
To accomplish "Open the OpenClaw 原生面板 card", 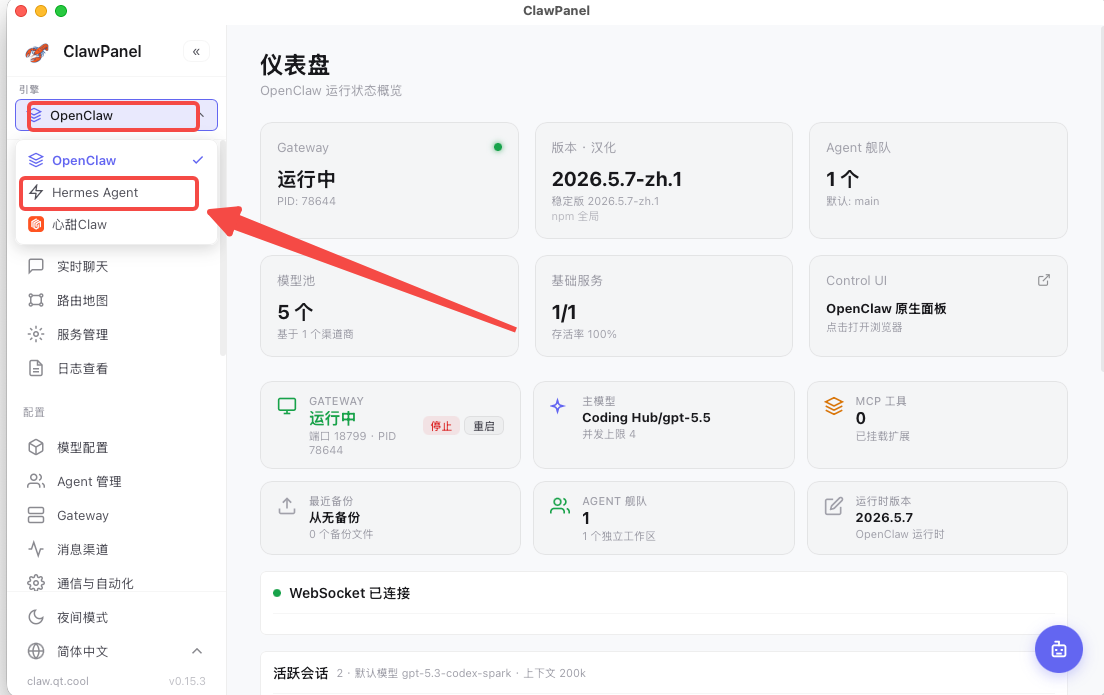I will coord(938,306).
